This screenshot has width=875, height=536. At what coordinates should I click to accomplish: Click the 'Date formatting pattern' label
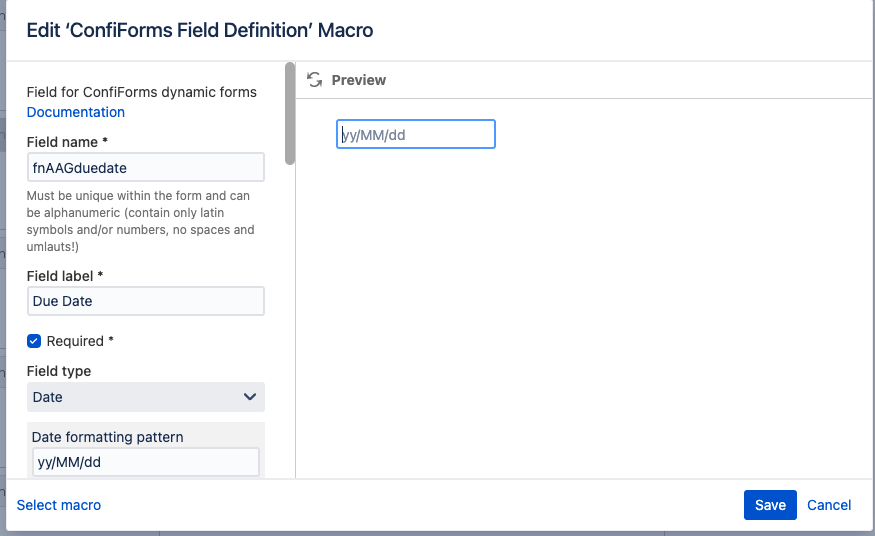pos(107,437)
